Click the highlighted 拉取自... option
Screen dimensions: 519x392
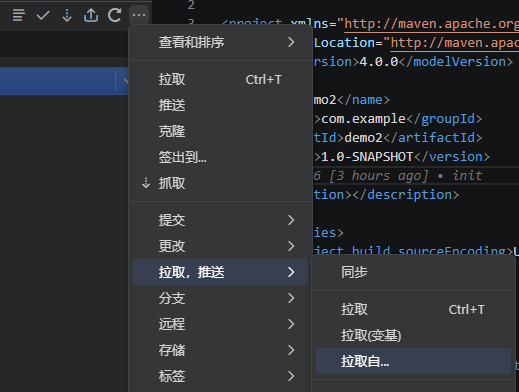tap(413, 361)
